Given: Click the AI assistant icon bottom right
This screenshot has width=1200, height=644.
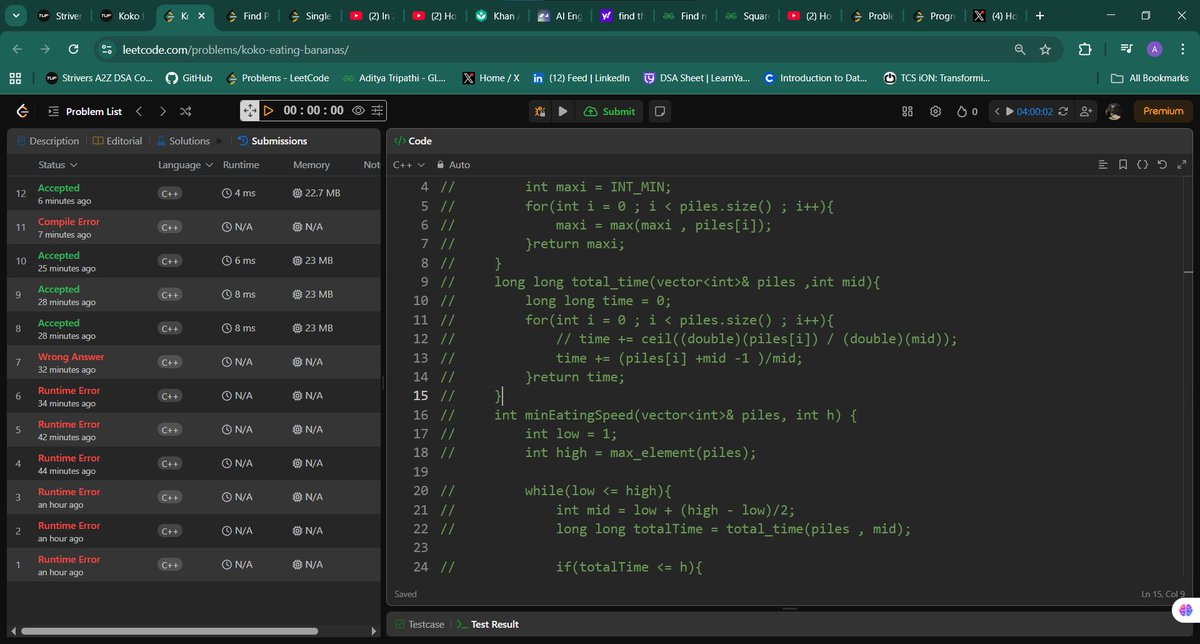Looking at the screenshot, I should (x=1185, y=609).
